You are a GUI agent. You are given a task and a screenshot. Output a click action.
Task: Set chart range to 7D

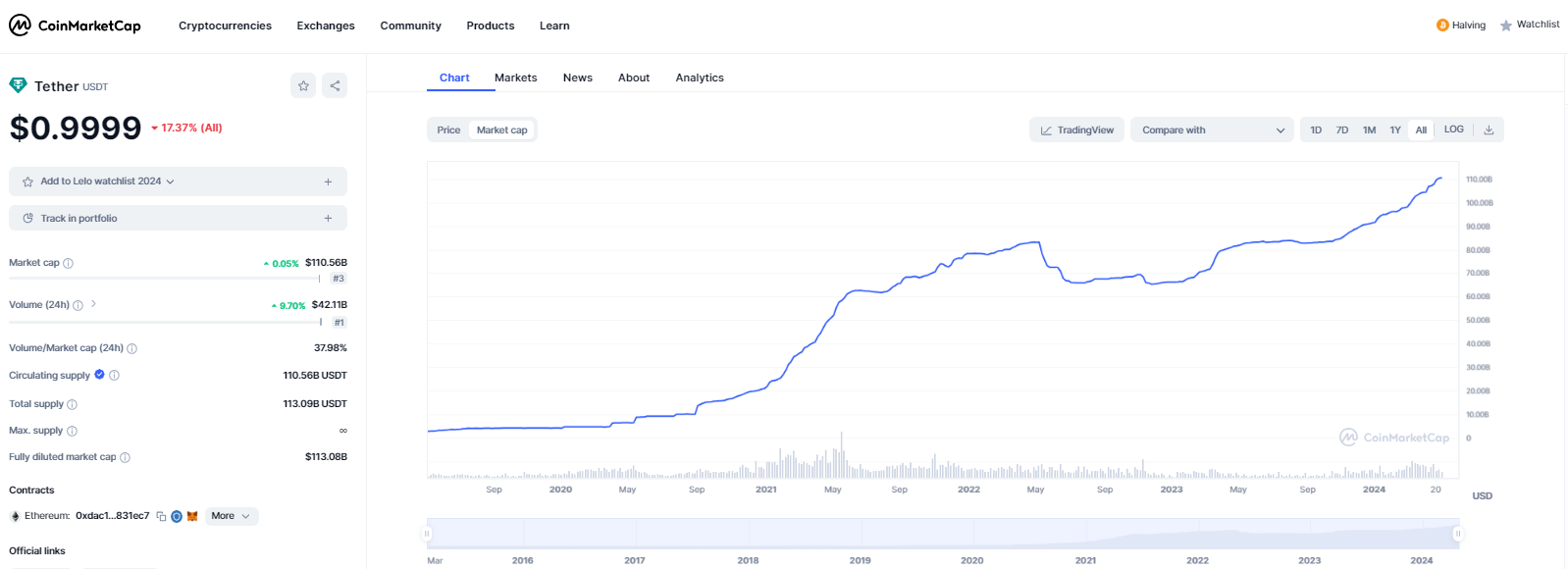(x=1341, y=129)
